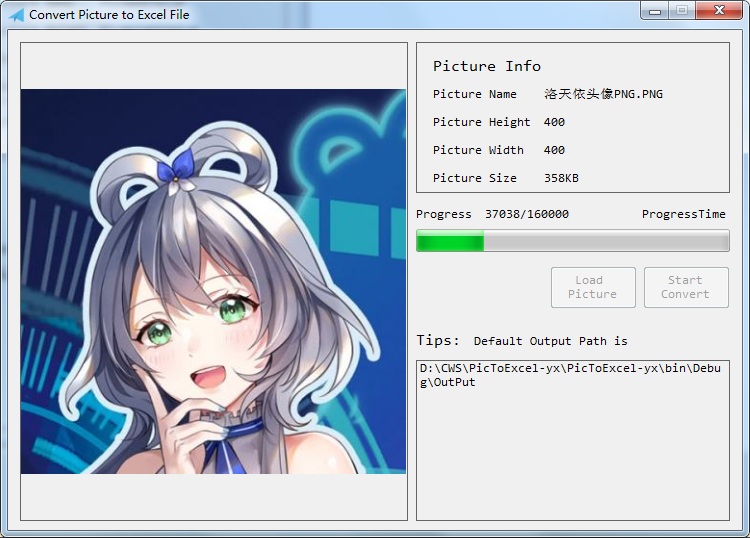750x538 pixels.
Task: Close the Convert Picture to Excel window
Action: pos(719,11)
